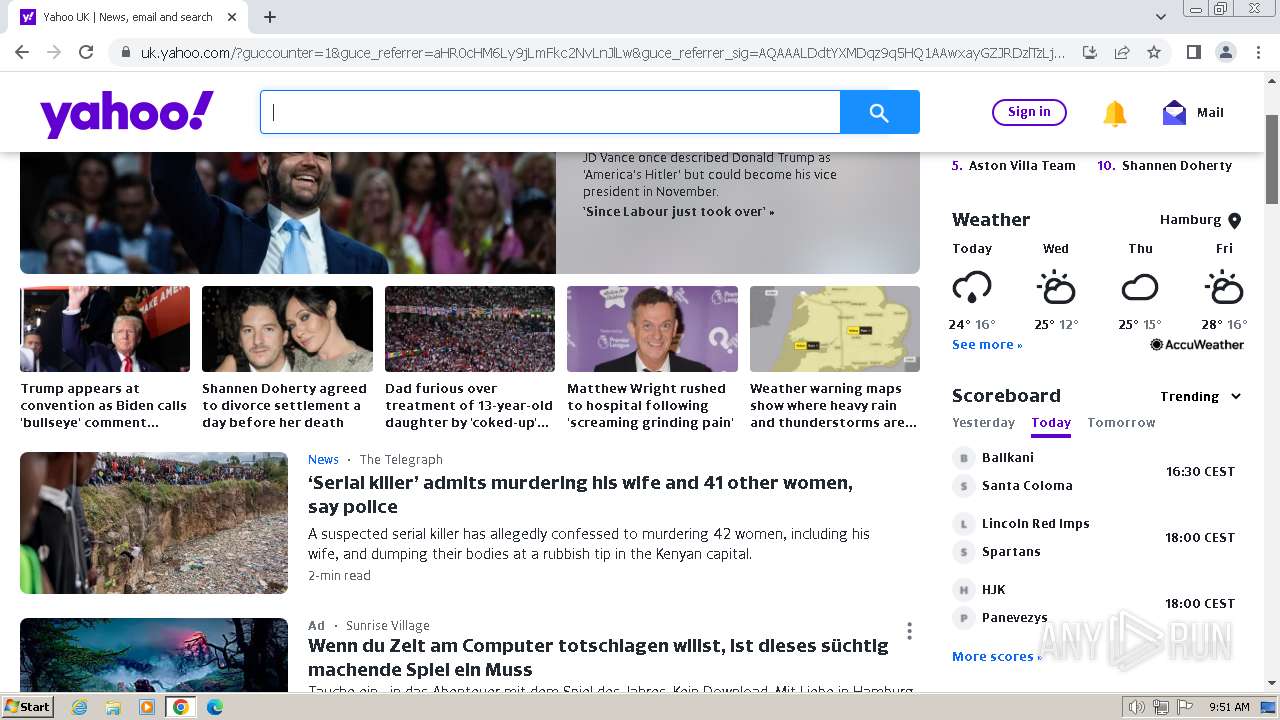Open the Windows Start menu
The width and height of the screenshot is (1280, 720).
tap(28, 707)
